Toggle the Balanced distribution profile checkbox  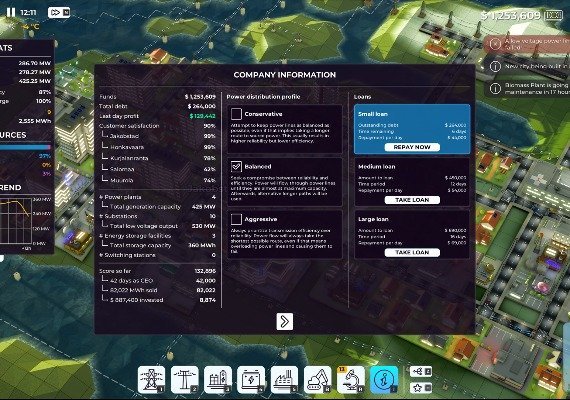[x=236, y=167]
